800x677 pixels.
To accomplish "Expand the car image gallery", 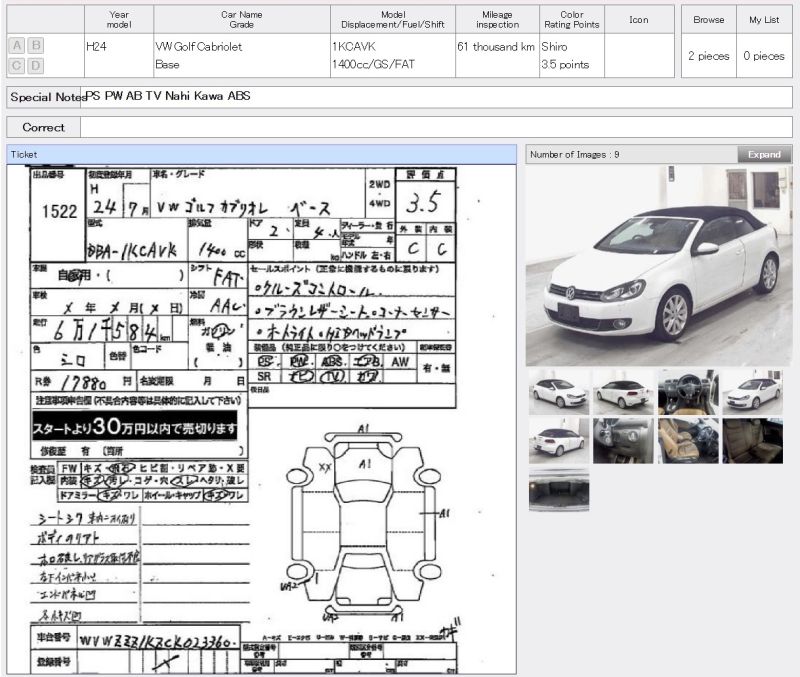I will (x=764, y=154).
